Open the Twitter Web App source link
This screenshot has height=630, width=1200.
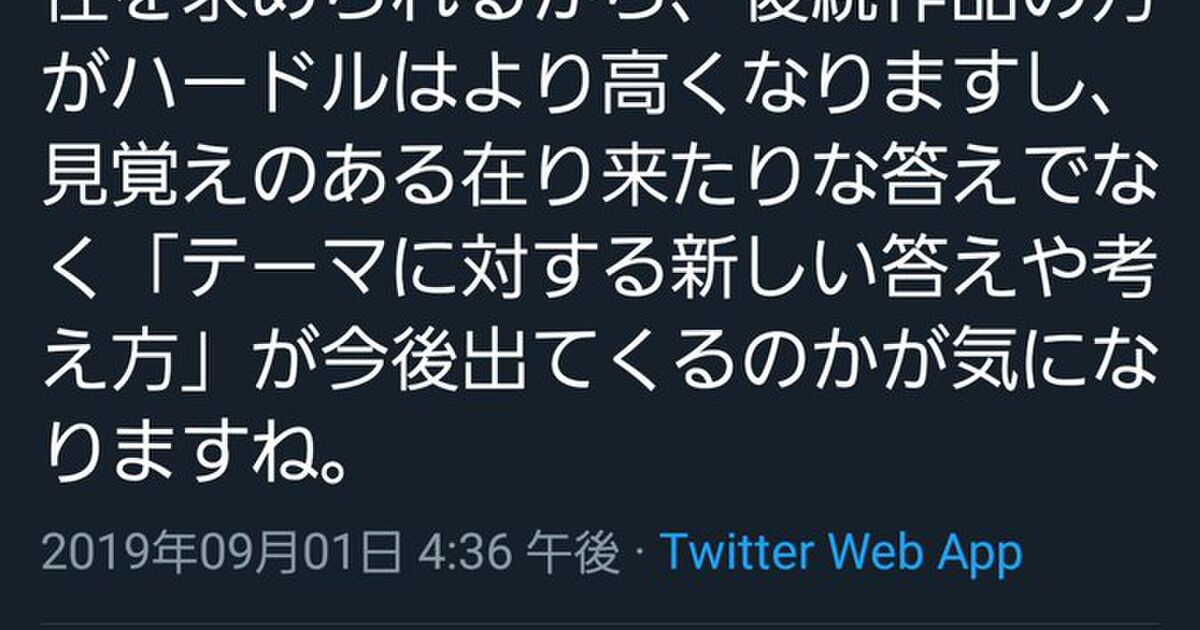(841, 553)
